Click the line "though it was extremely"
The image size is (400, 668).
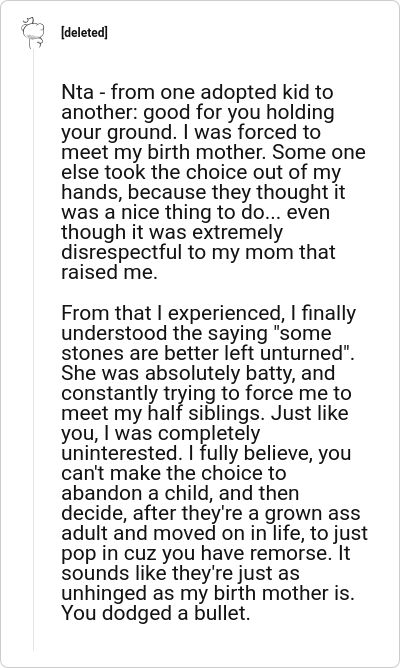(x=172, y=232)
